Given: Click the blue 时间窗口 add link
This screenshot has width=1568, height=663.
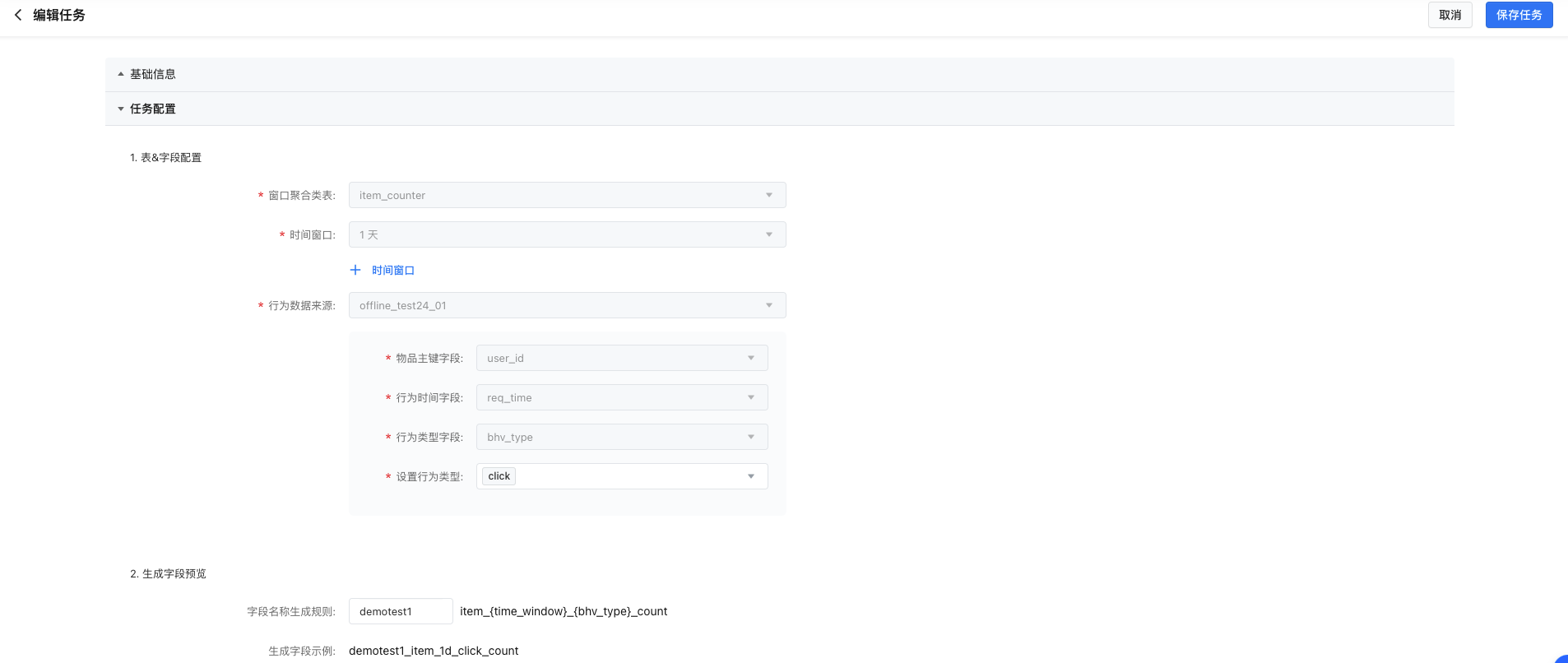Looking at the screenshot, I should click(x=393, y=270).
